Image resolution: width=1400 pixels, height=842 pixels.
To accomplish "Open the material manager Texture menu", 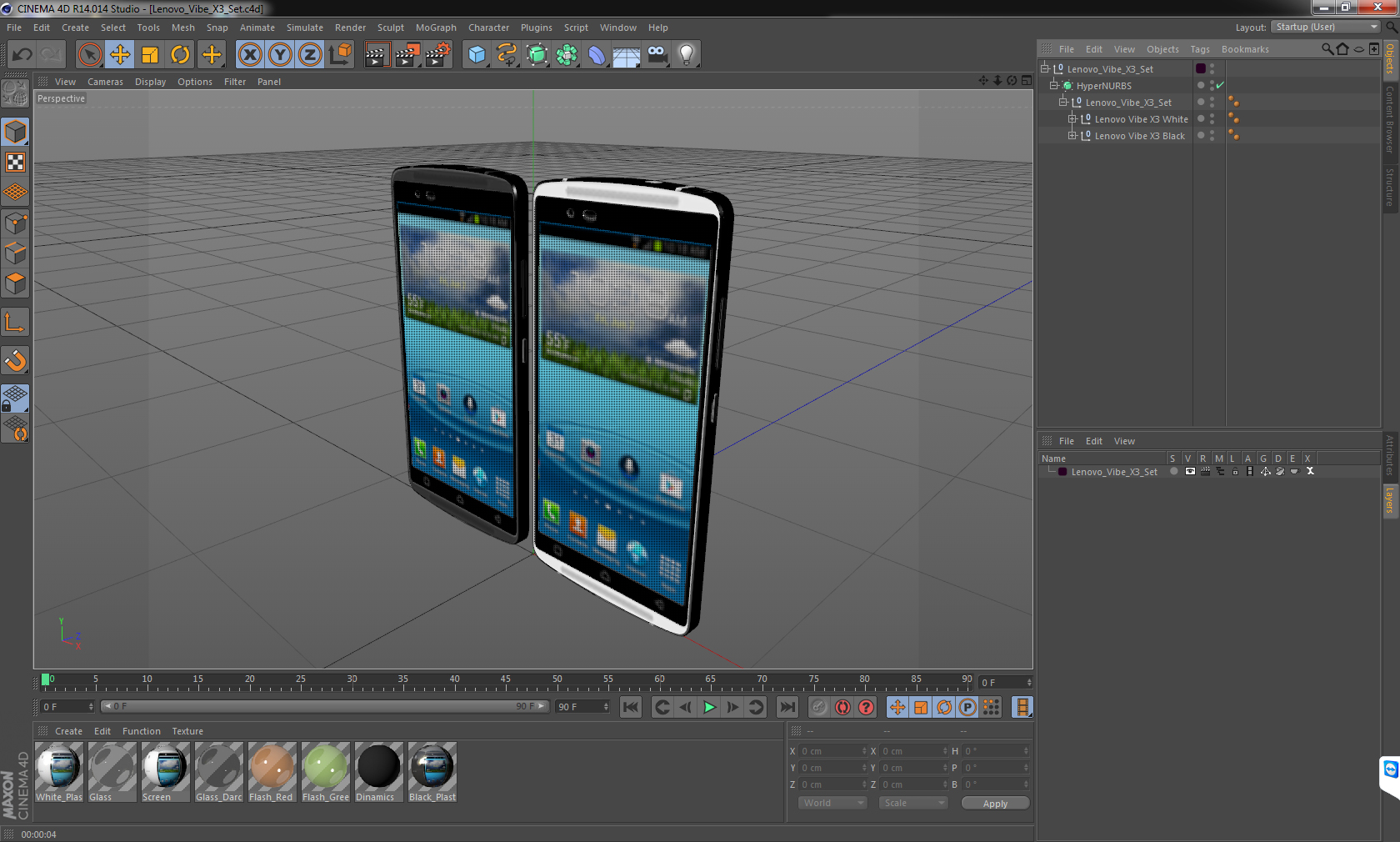I will coord(187,731).
